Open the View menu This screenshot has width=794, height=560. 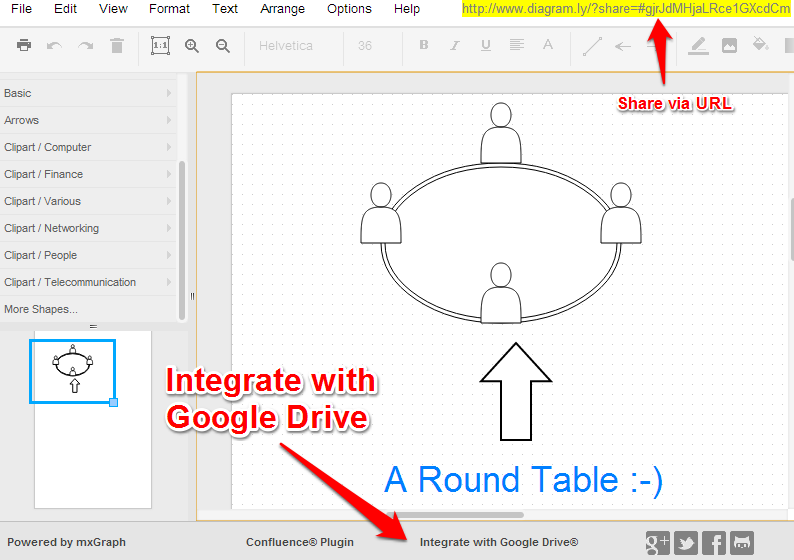click(113, 9)
